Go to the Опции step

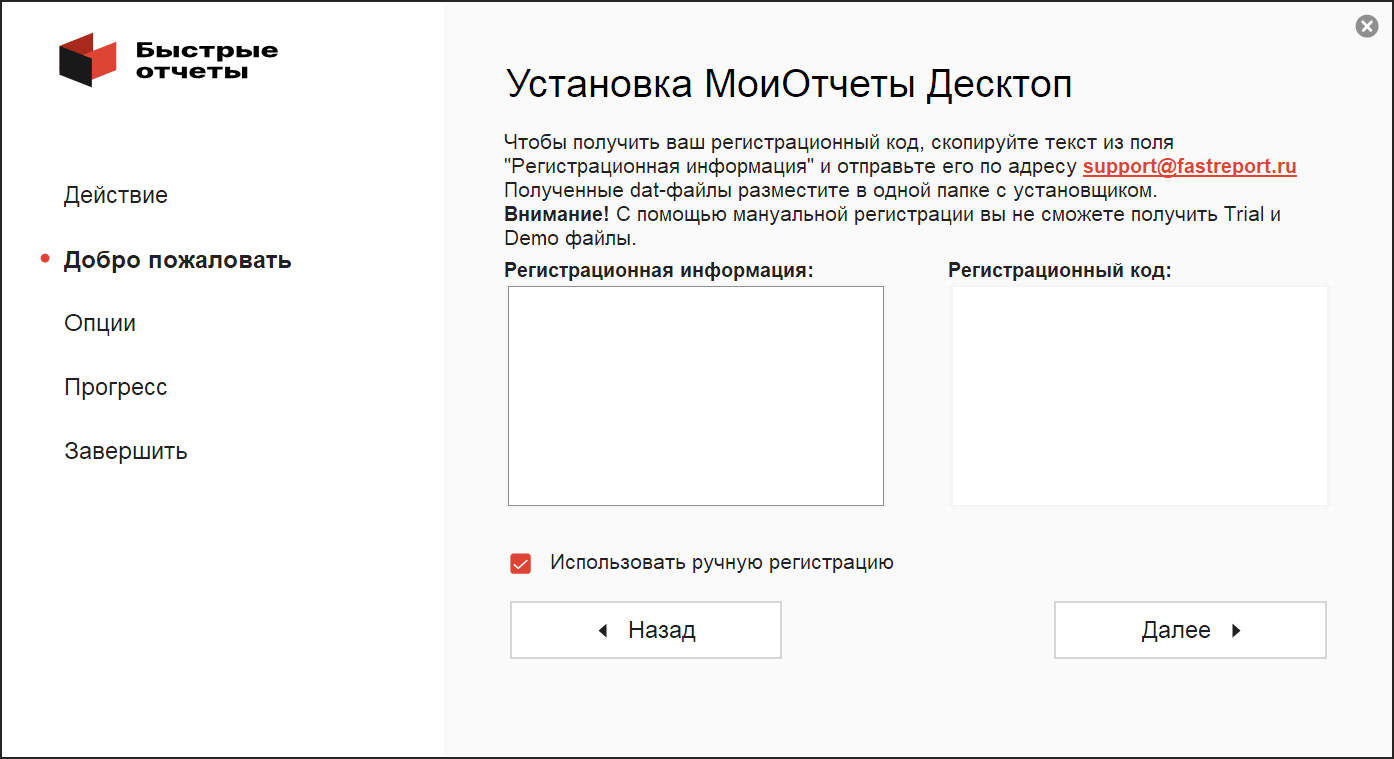tap(100, 324)
